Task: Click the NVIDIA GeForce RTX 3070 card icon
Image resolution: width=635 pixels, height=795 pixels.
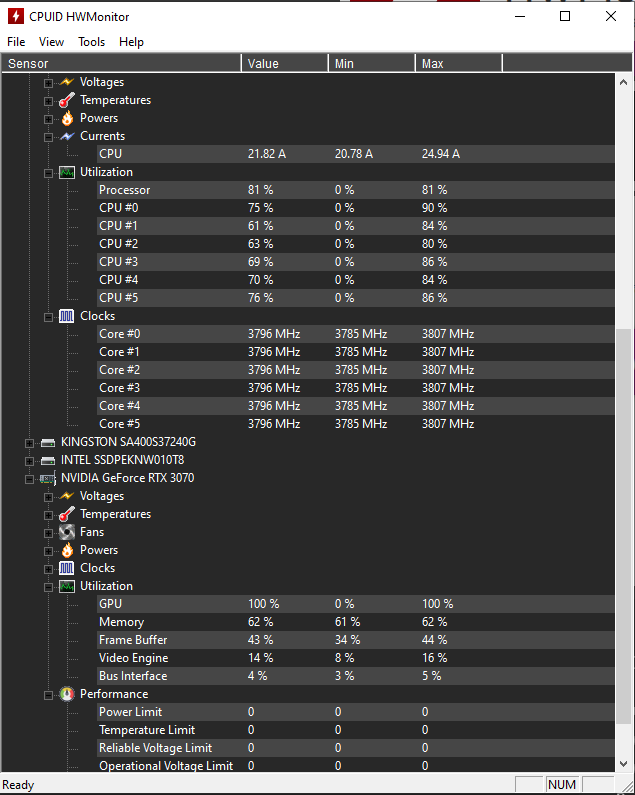Action: [x=48, y=478]
